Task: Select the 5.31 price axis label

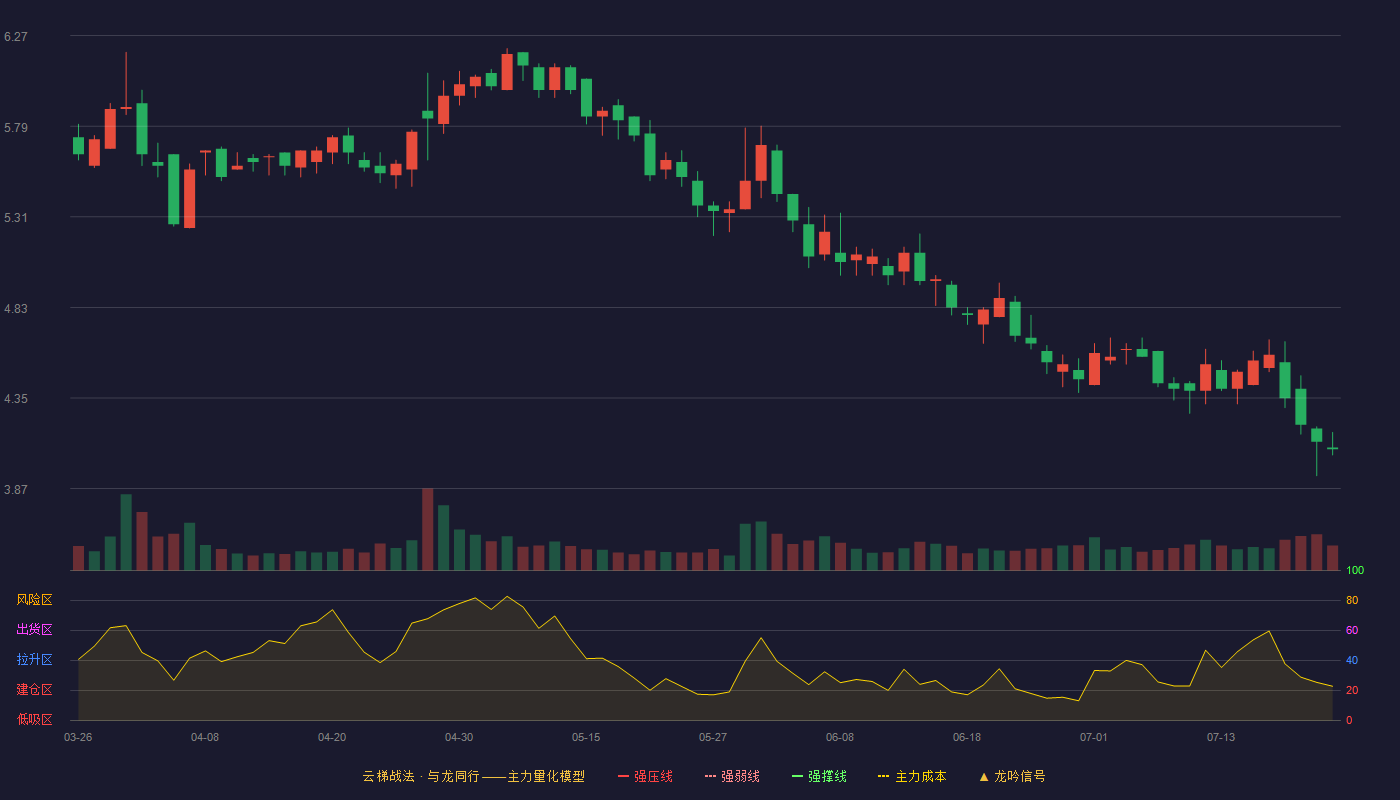Action: 16,218
